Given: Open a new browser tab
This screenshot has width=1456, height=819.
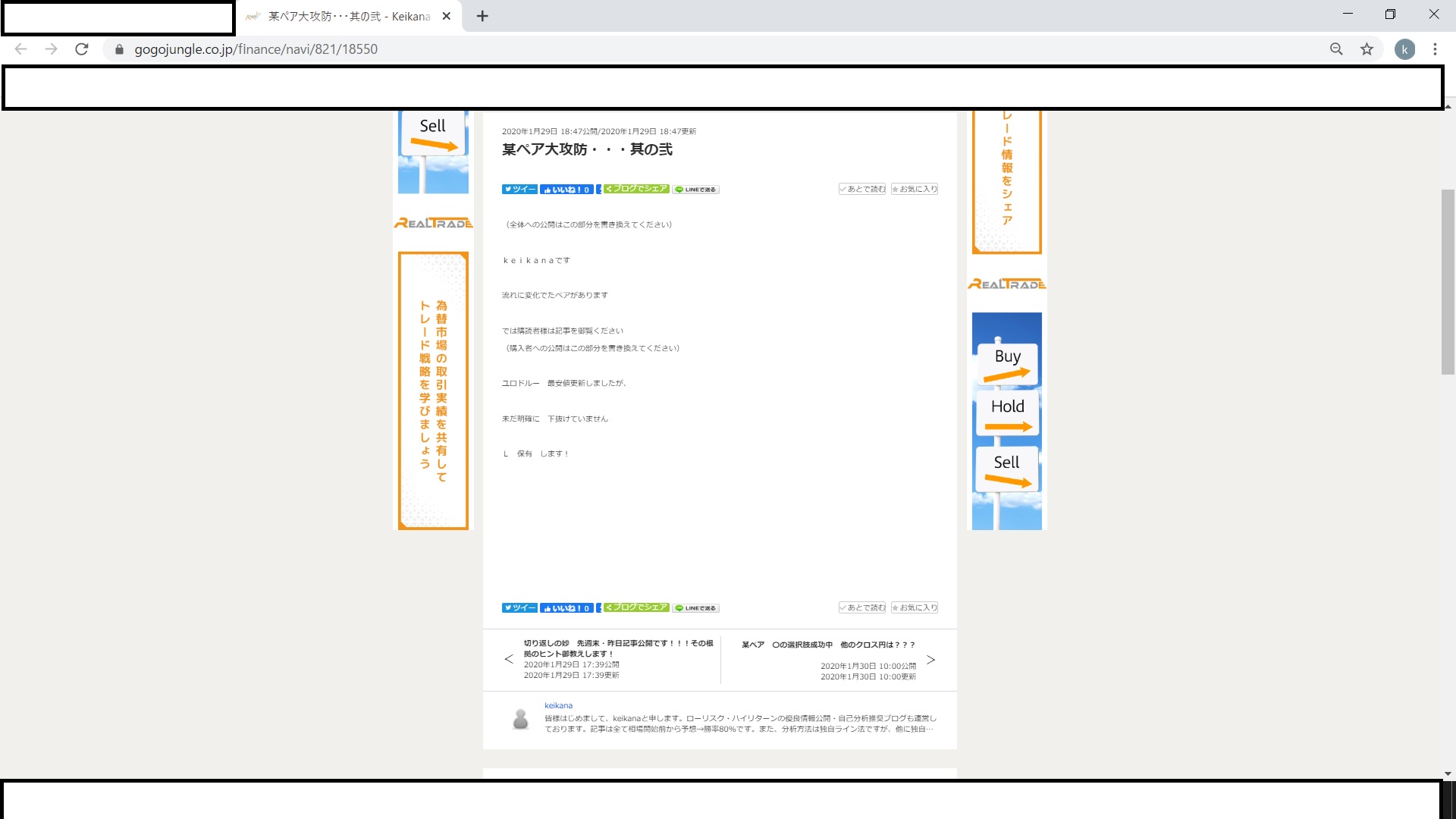Looking at the screenshot, I should [x=482, y=16].
